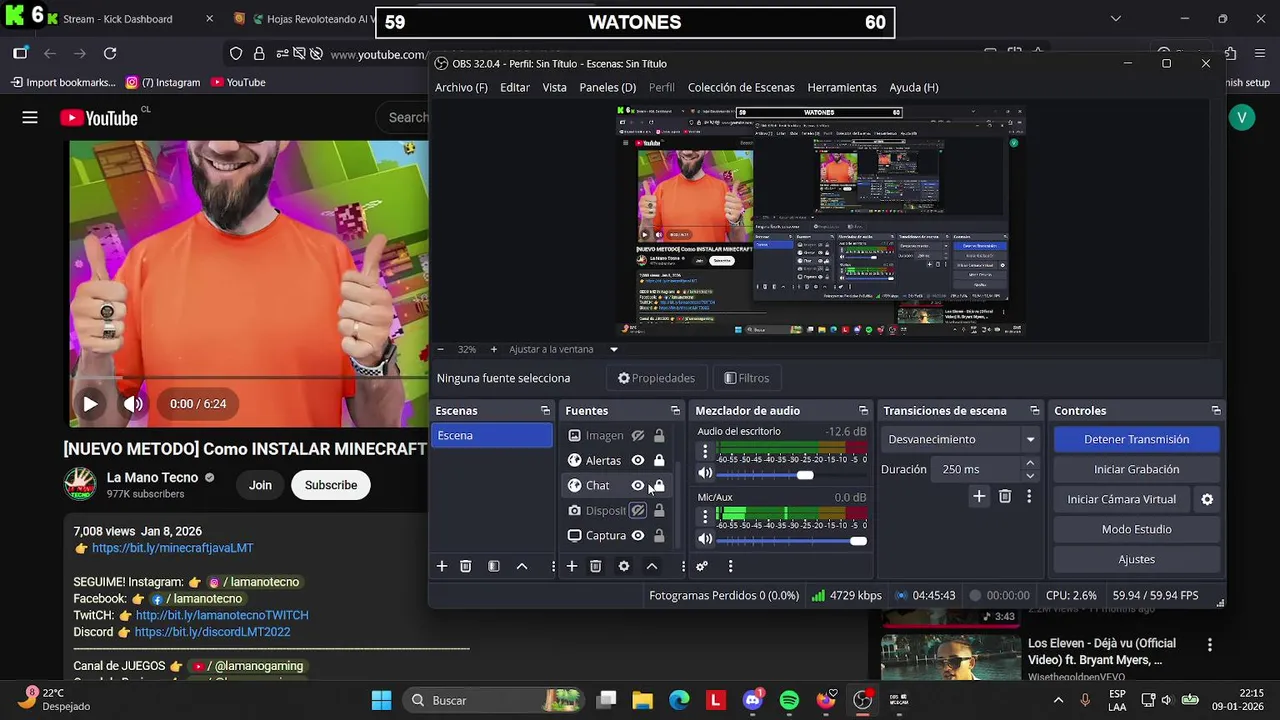Open preview scaling dropdown arrow

(x=614, y=349)
